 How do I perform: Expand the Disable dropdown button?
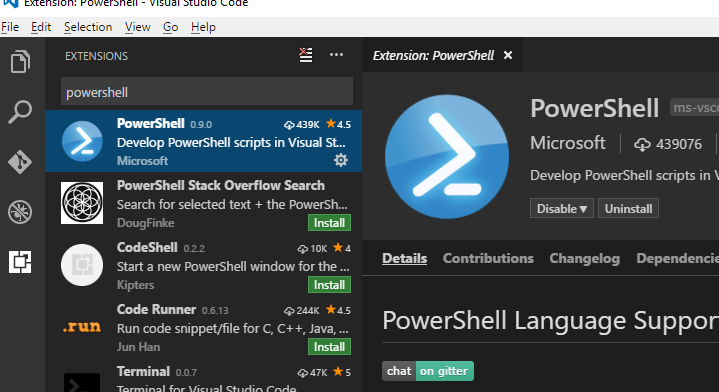562,209
